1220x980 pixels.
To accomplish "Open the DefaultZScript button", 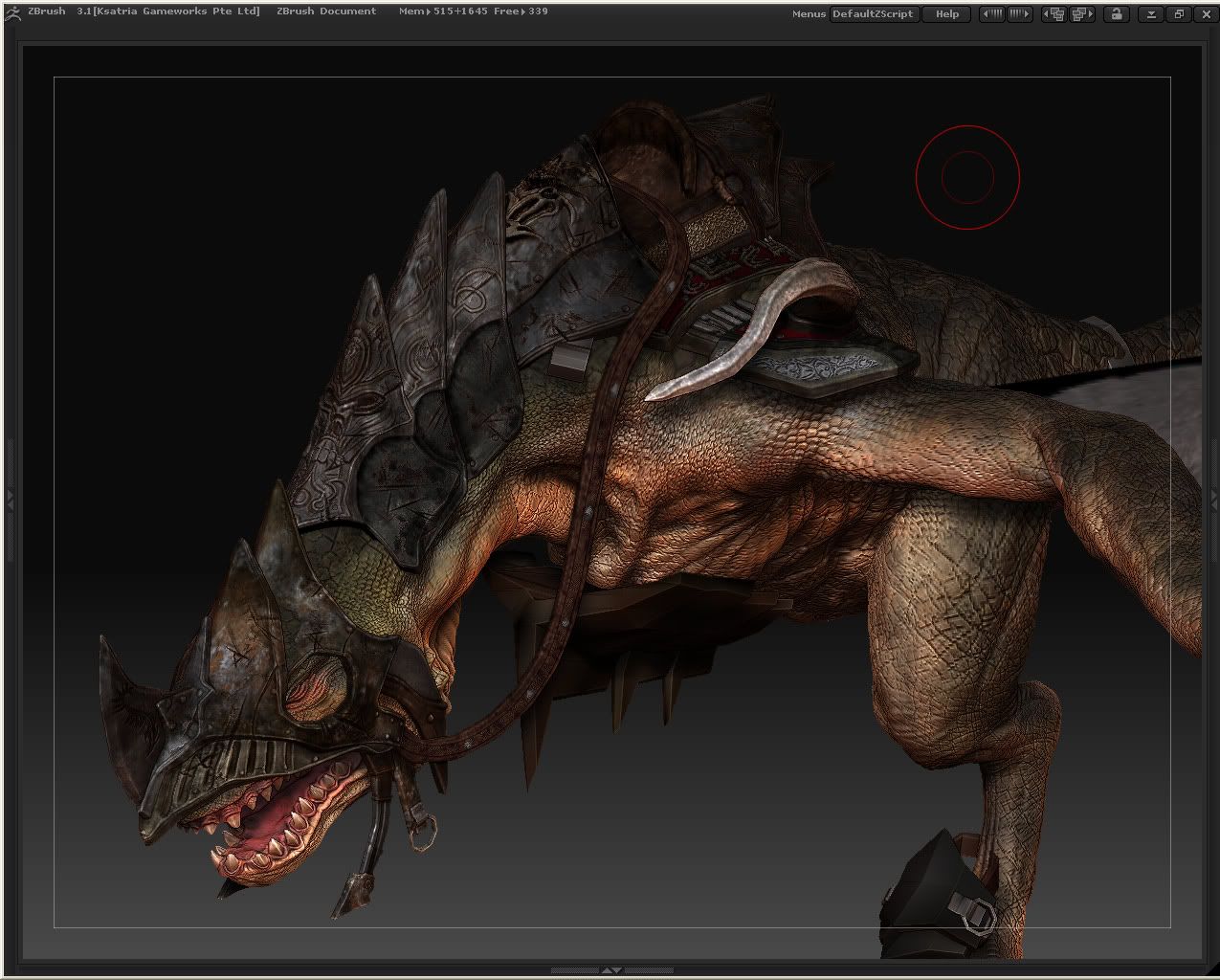I will [874, 14].
